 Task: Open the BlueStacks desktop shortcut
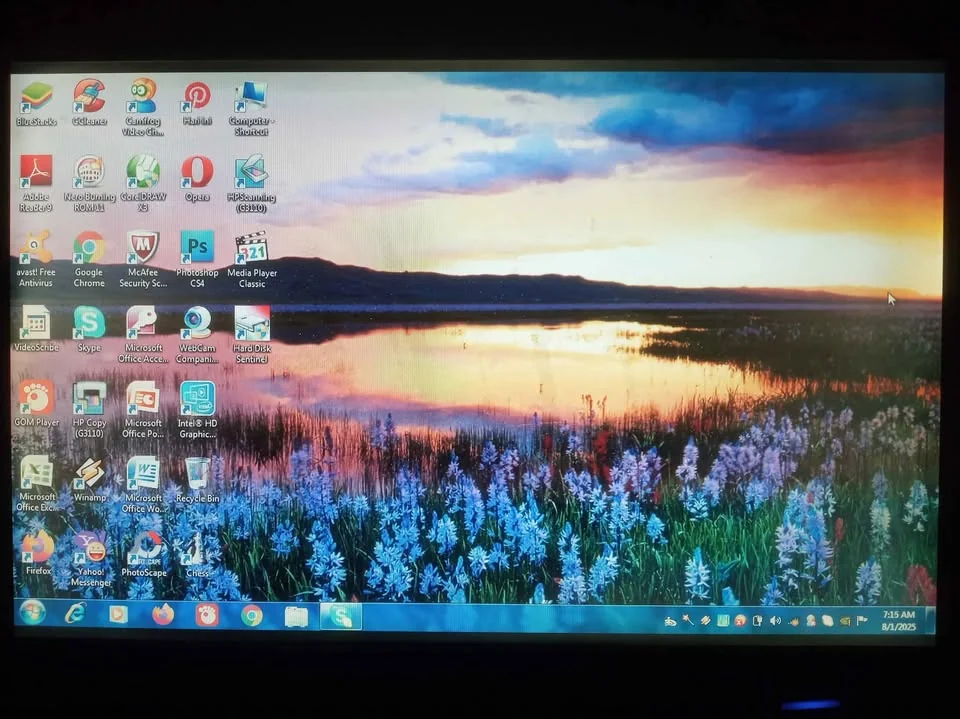click(x=36, y=104)
